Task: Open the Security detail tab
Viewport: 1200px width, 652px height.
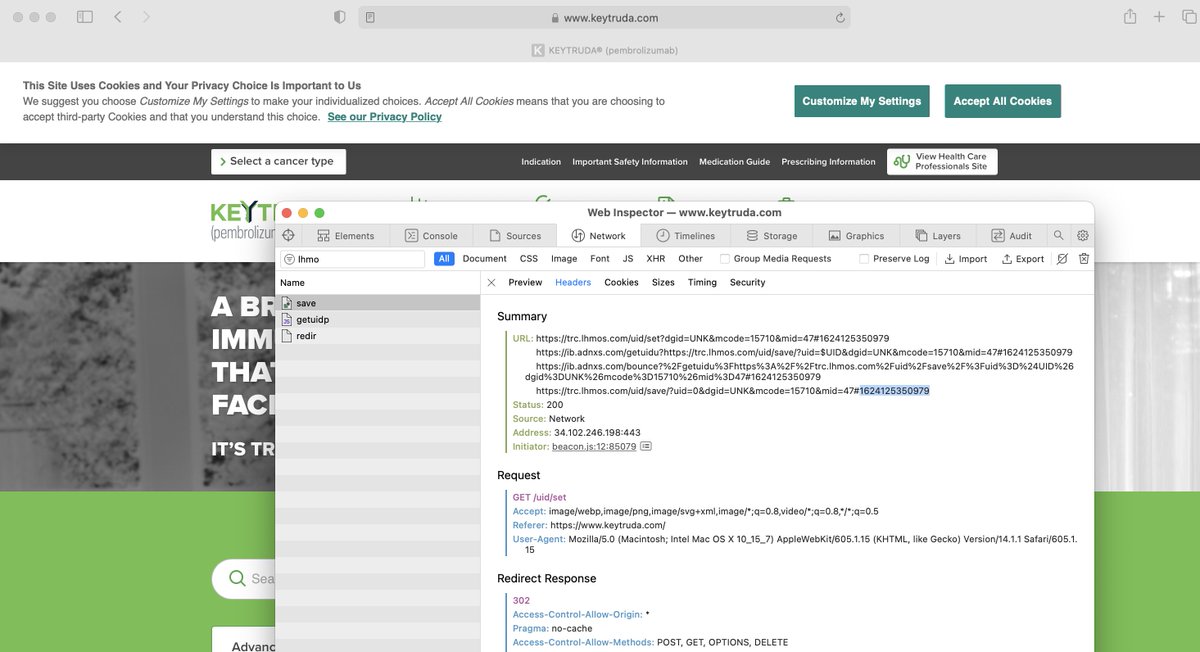Action: click(x=747, y=283)
